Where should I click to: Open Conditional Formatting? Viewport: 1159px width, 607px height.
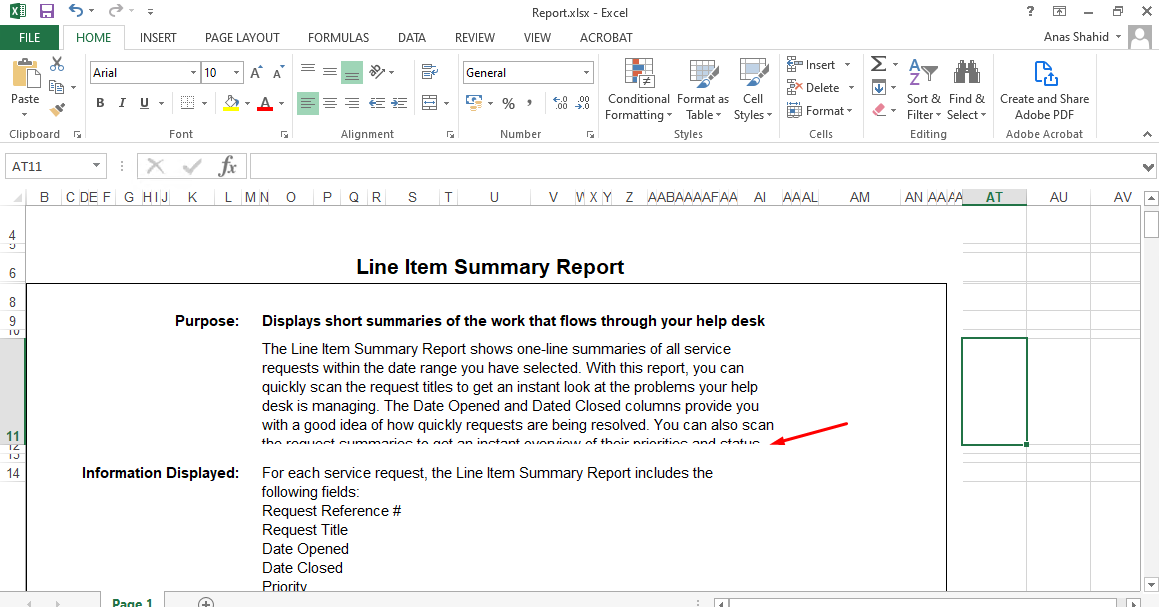(x=638, y=89)
